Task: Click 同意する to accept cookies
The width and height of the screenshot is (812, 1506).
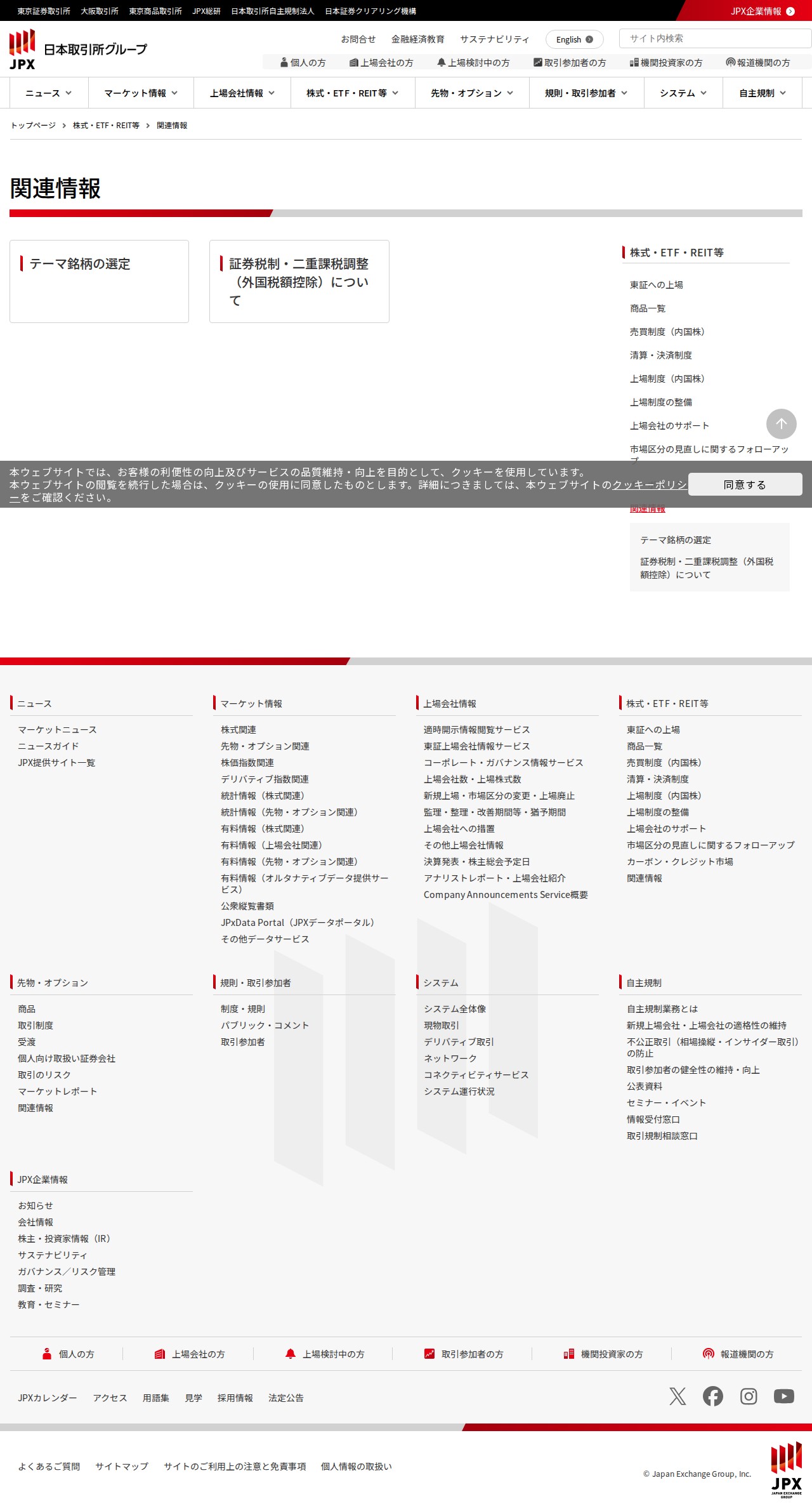Action: pyautogui.click(x=745, y=484)
